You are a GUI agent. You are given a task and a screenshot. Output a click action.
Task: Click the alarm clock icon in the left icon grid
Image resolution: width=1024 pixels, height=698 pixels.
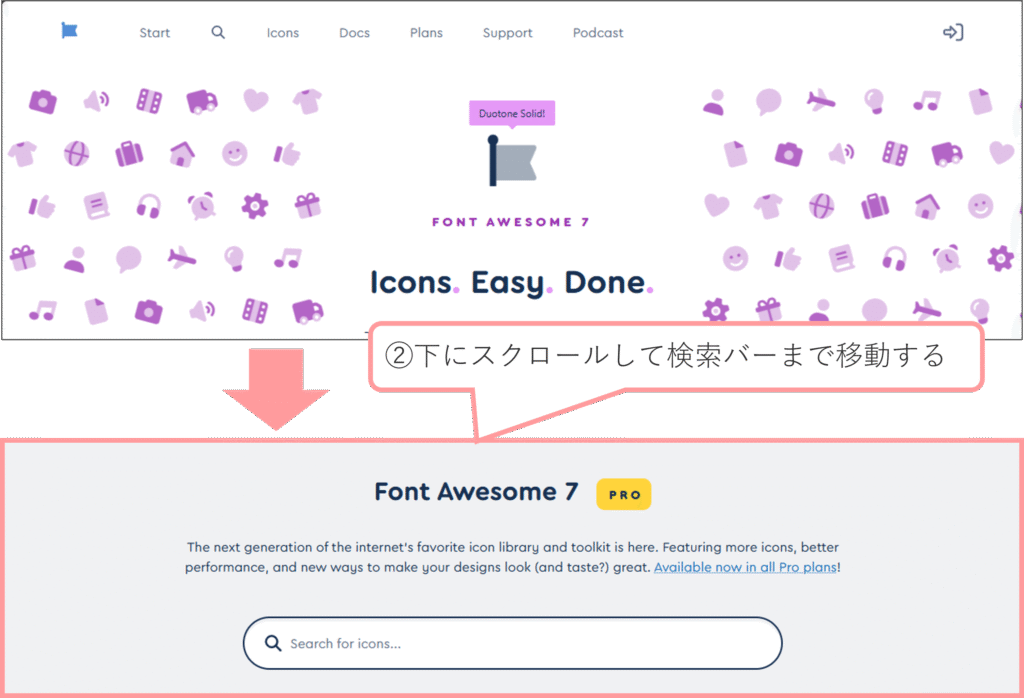[x=202, y=206]
